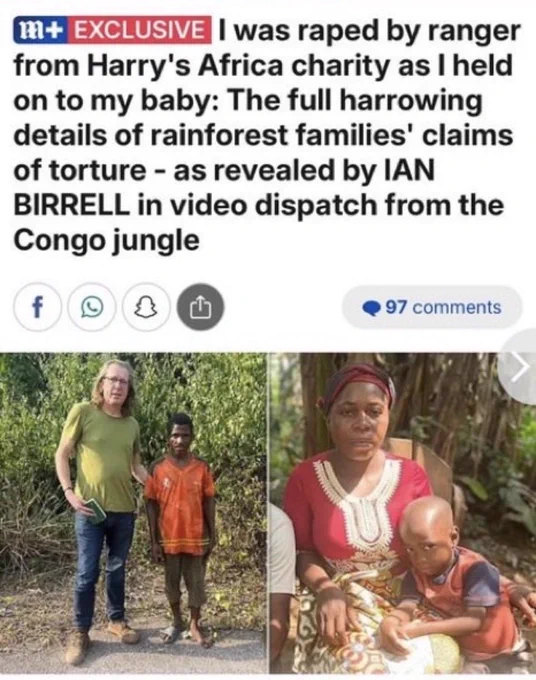View the right photo of woman with child

[x=403, y=513]
